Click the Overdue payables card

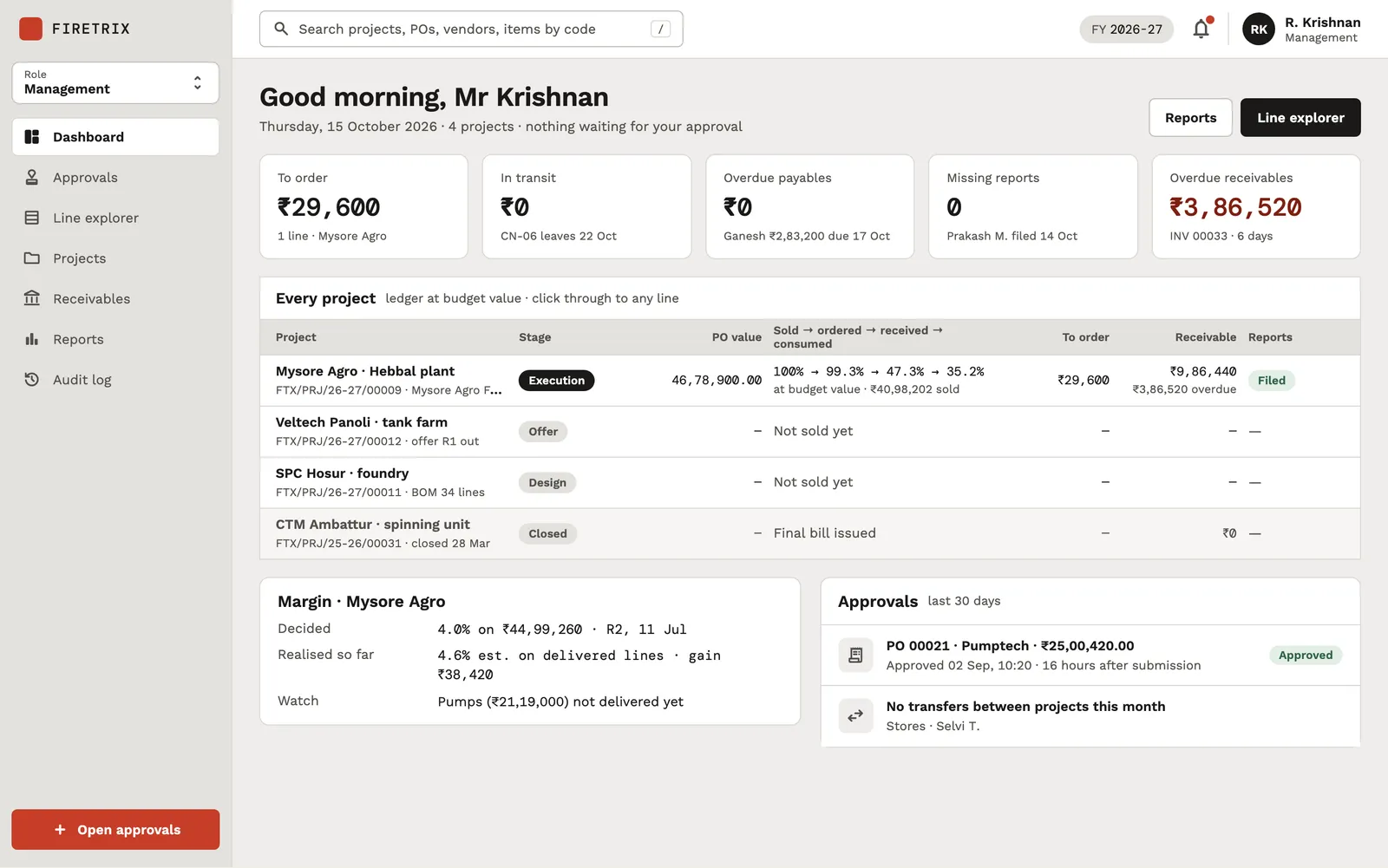(809, 206)
